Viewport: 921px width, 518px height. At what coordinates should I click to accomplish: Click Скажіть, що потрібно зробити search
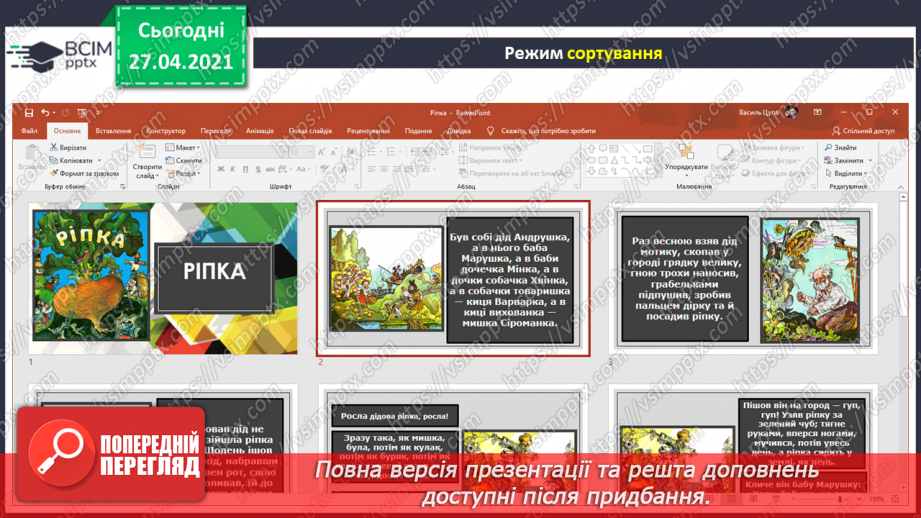[x=548, y=131]
